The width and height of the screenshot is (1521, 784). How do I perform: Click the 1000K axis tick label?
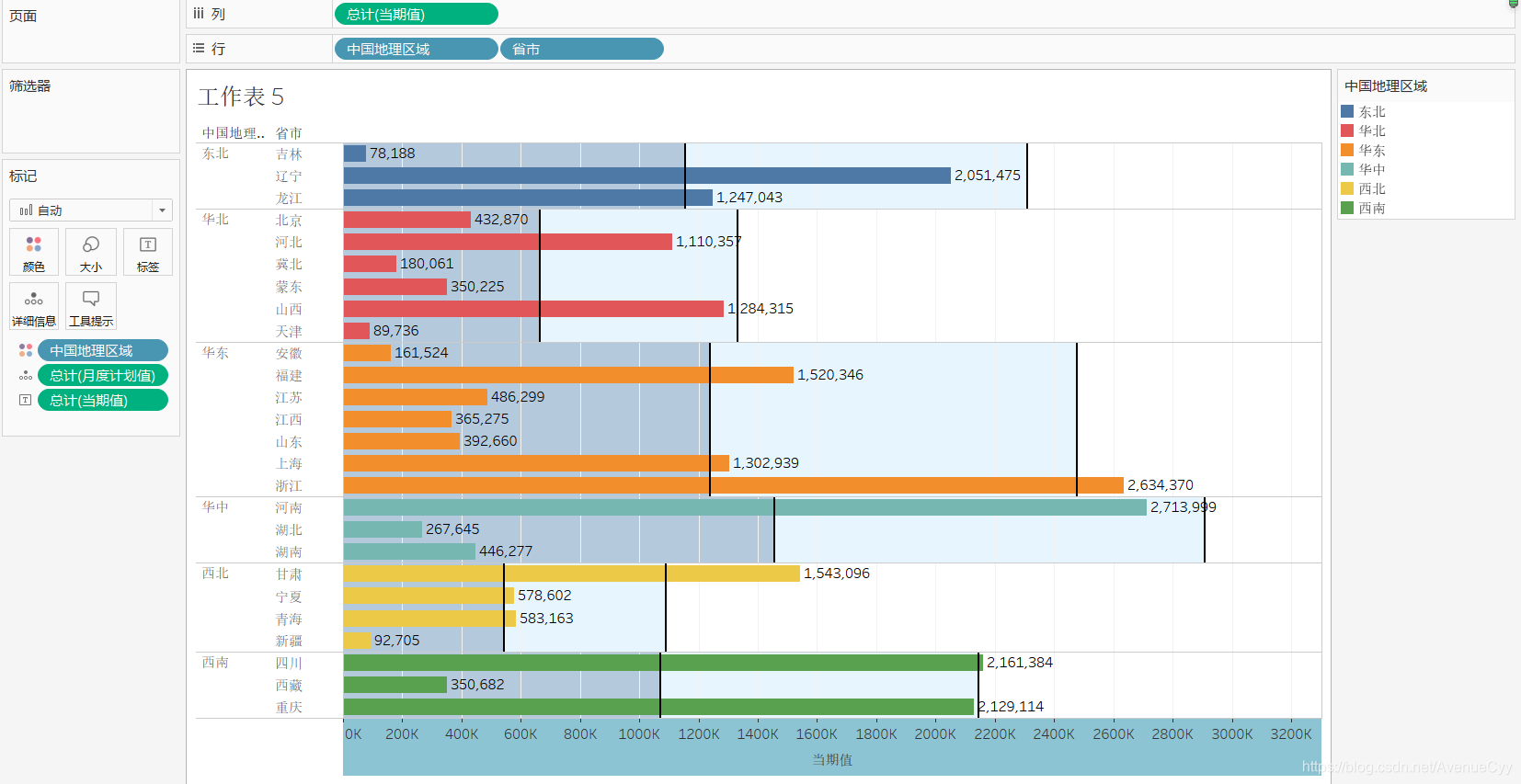tap(639, 734)
